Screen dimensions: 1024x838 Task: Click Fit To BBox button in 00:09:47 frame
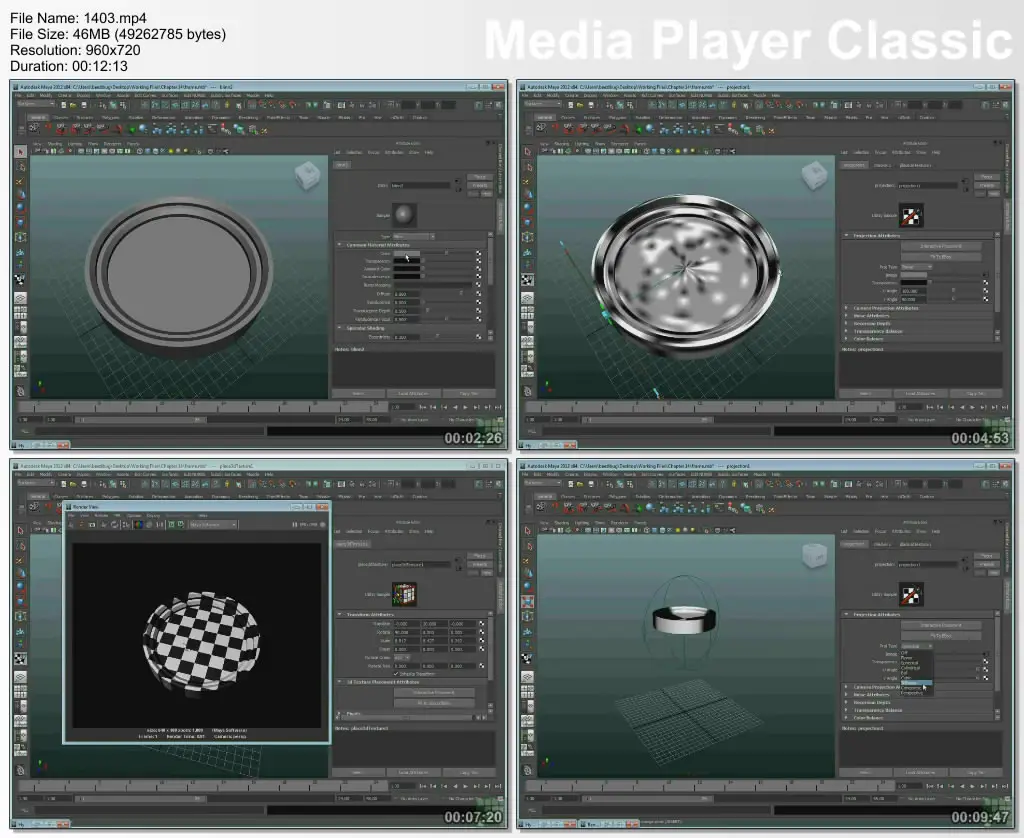pos(941,636)
